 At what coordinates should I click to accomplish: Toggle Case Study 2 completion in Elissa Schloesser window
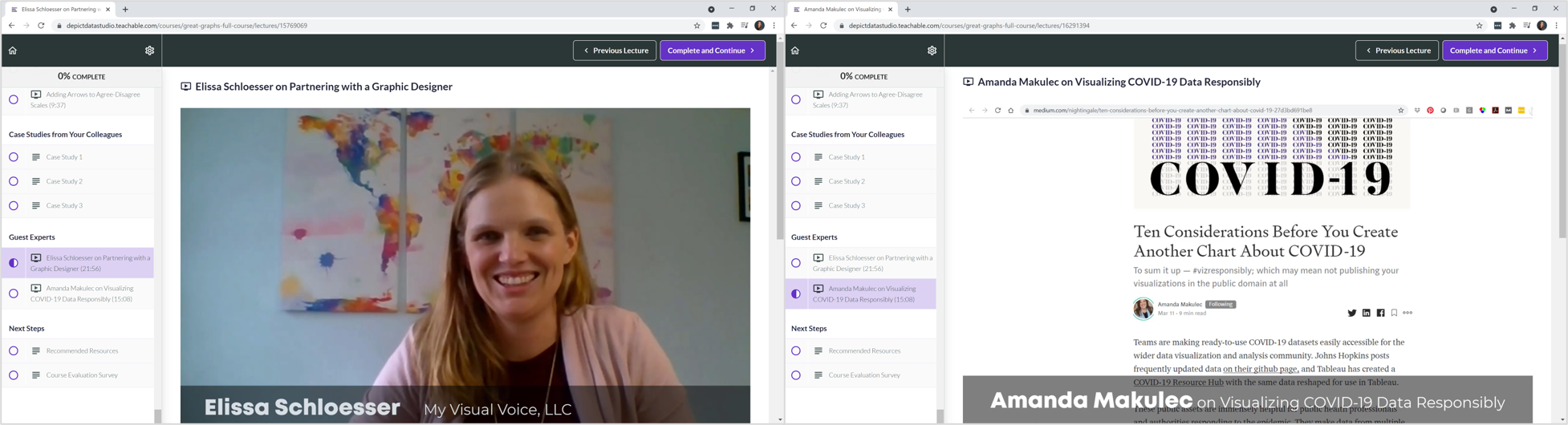coord(14,181)
